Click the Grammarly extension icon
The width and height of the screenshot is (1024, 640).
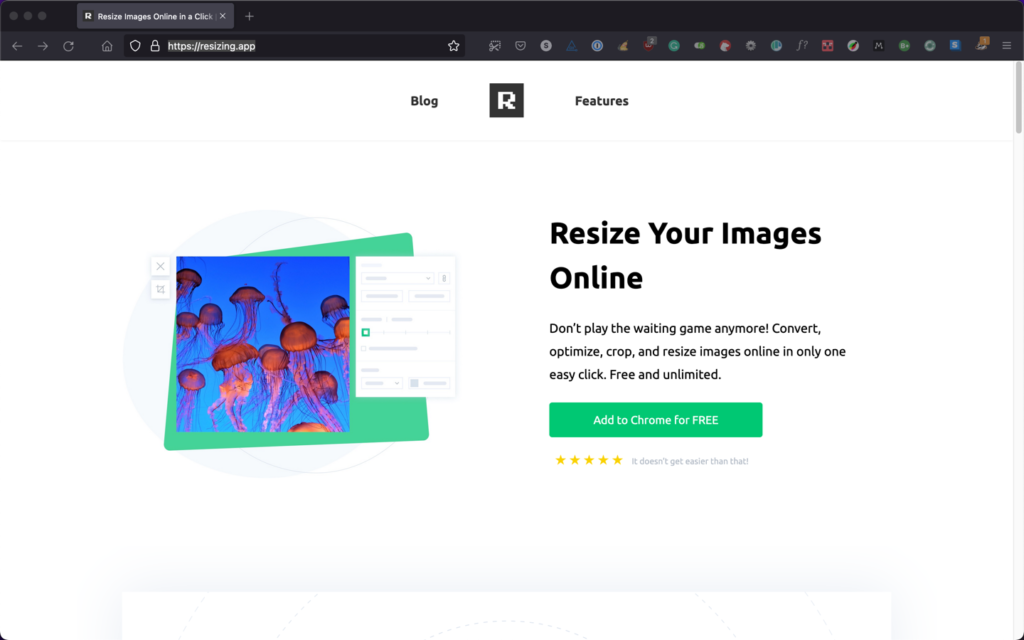point(674,46)
